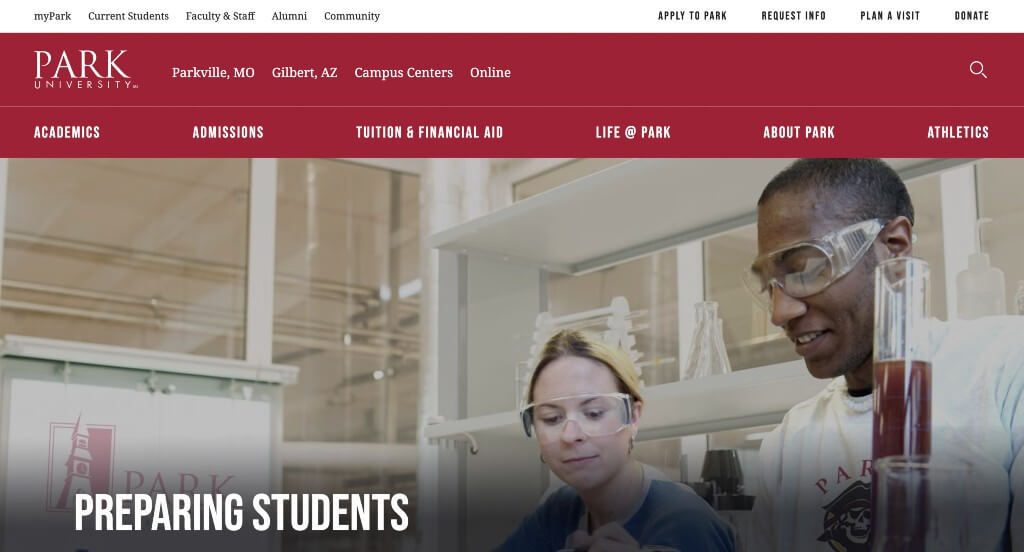The height and width of the screenshot is (552, 1024).
Task: Go to the Alumni link
Action: click(x=289, y=16)
